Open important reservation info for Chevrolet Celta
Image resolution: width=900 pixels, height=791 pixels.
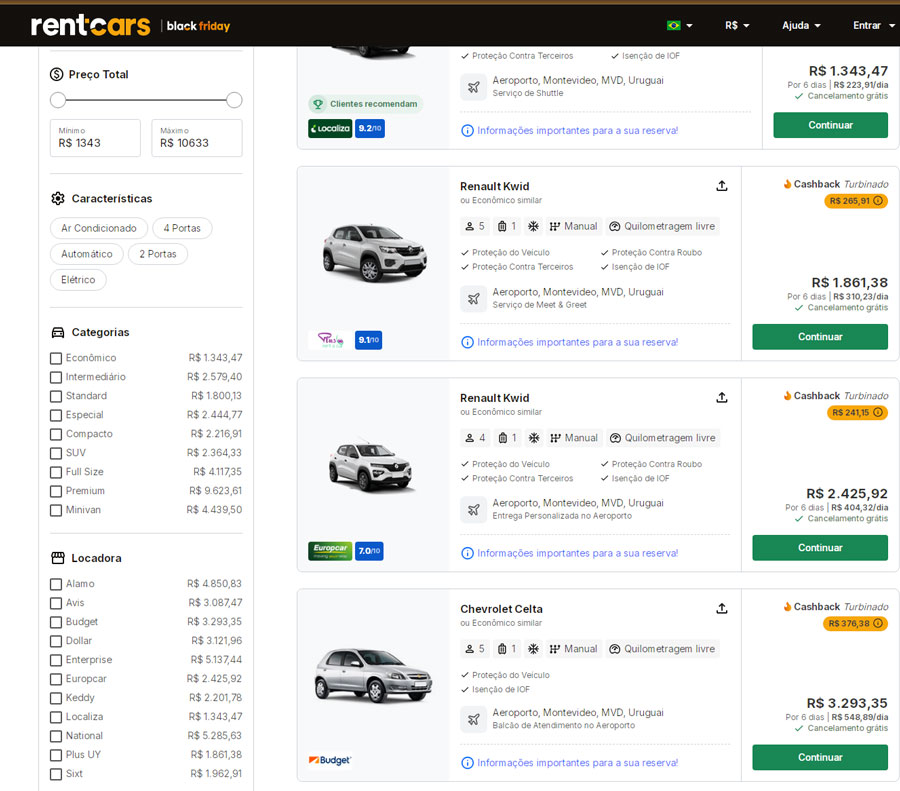pos(569,764)
